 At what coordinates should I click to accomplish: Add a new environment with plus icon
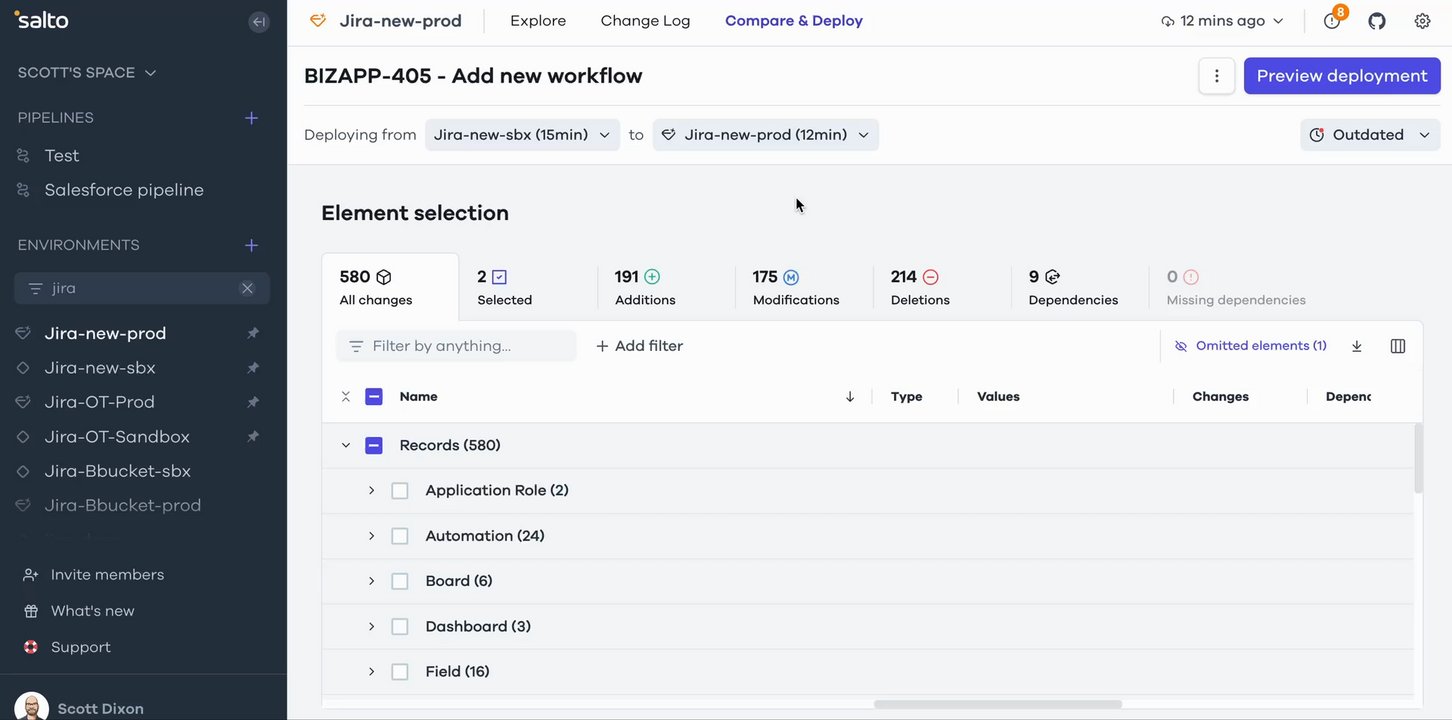[252, 245]
